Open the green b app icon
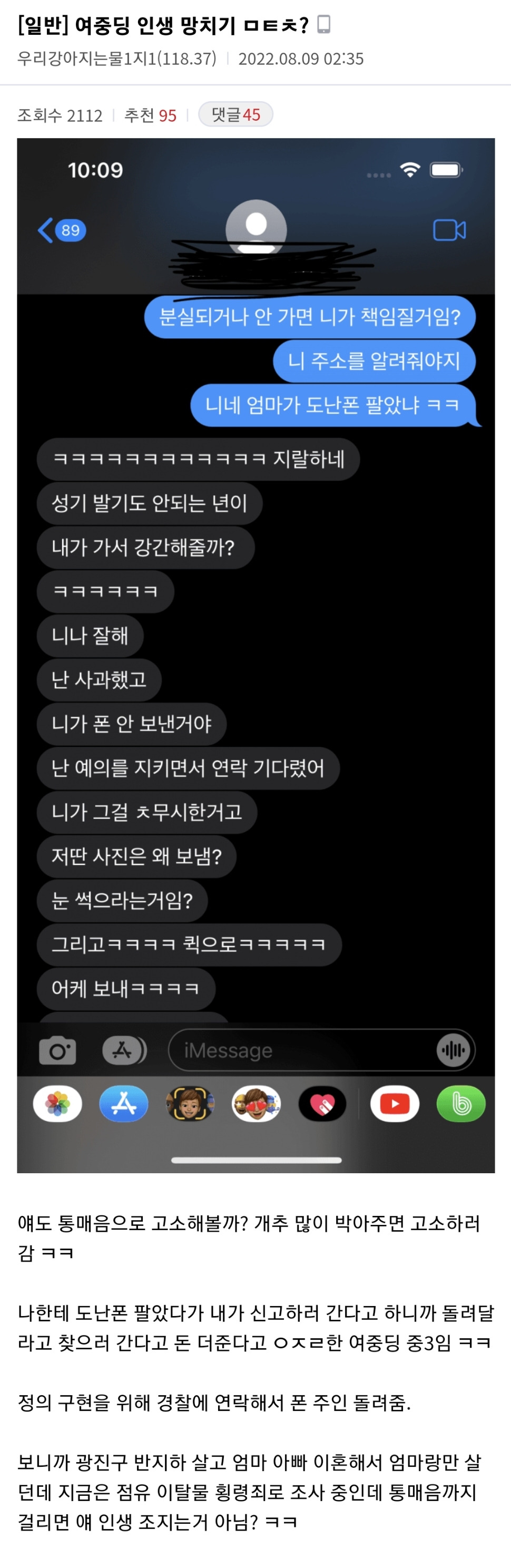 click(x=461, y=1103)
